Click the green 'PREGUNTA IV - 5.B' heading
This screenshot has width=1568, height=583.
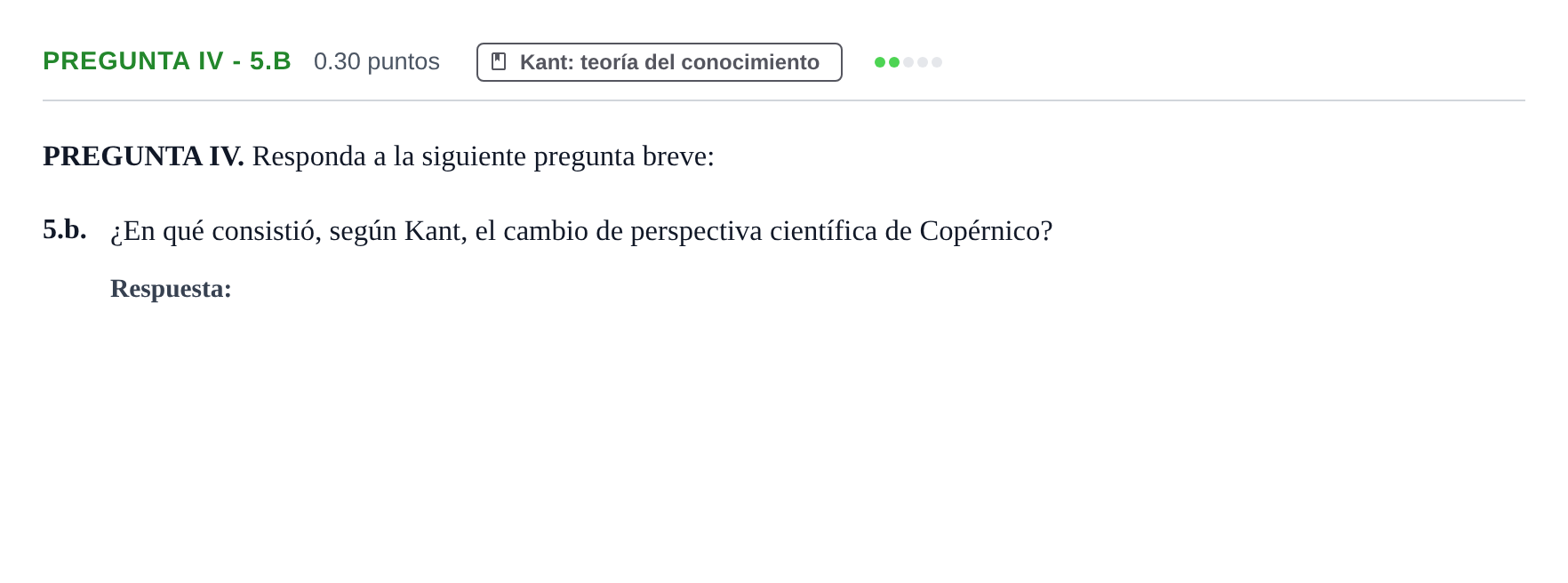(167, 60)
